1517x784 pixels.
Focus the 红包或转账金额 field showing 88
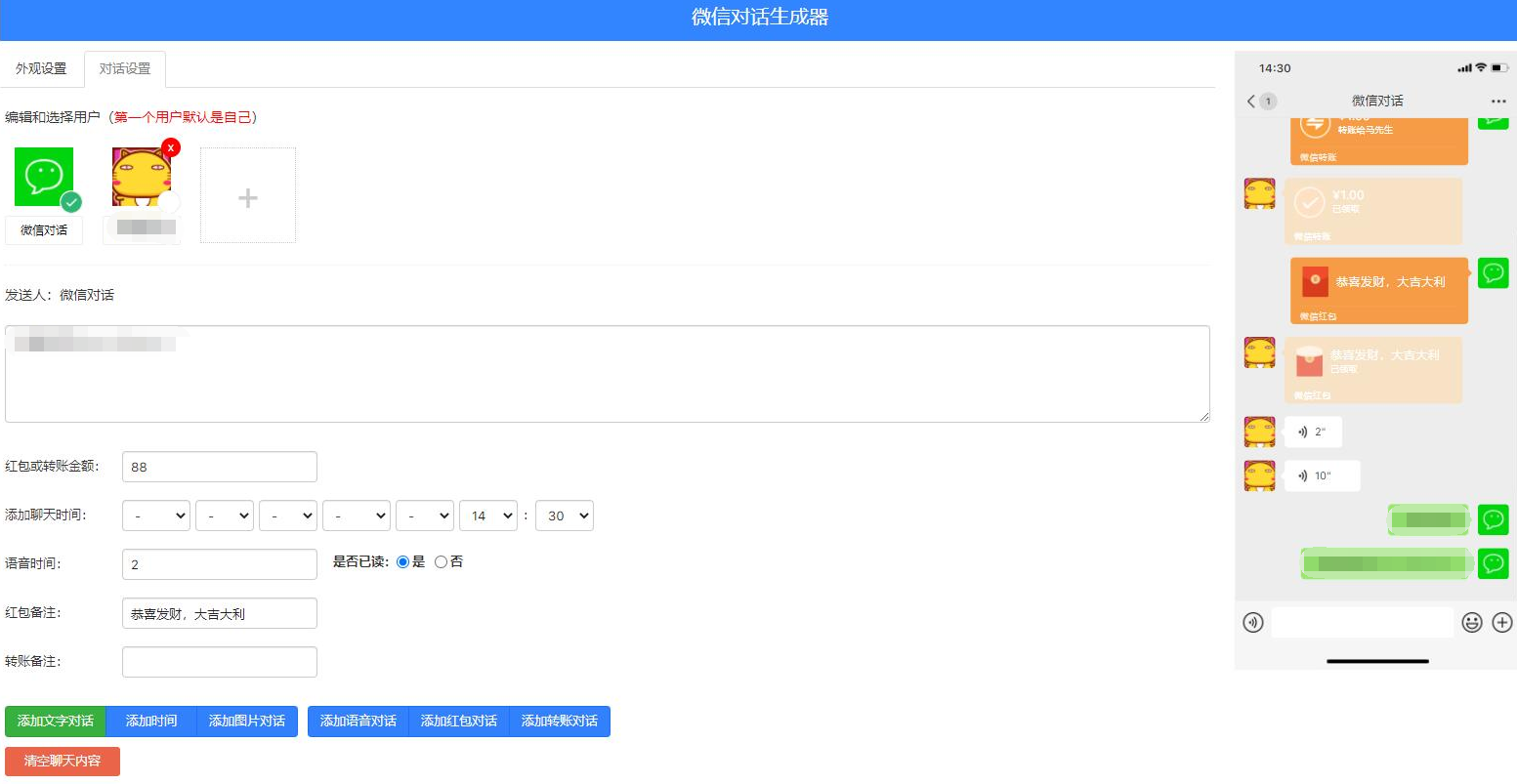220,467
